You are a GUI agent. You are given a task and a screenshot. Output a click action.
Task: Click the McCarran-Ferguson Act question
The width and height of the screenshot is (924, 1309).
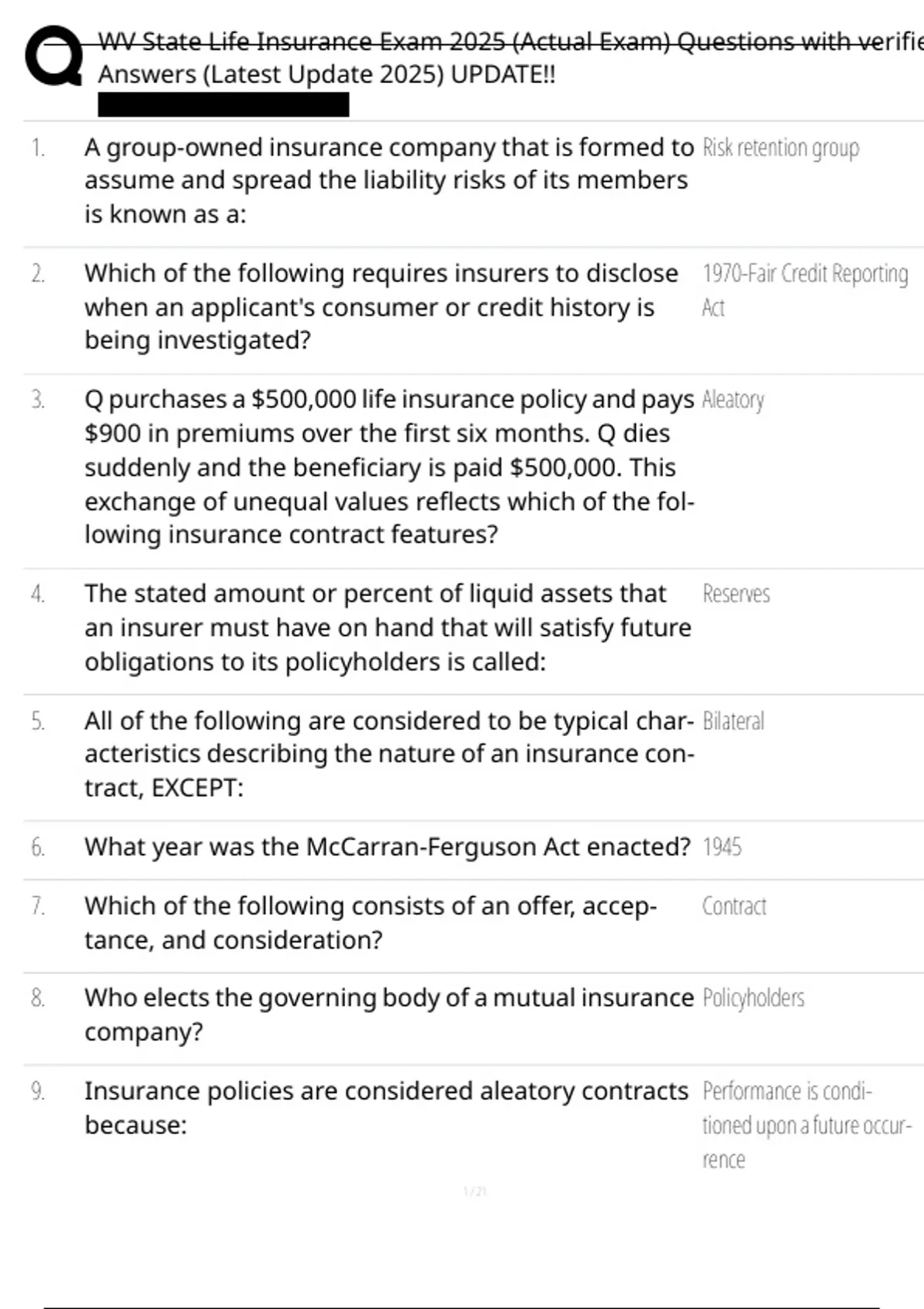(x=387, y=847)
